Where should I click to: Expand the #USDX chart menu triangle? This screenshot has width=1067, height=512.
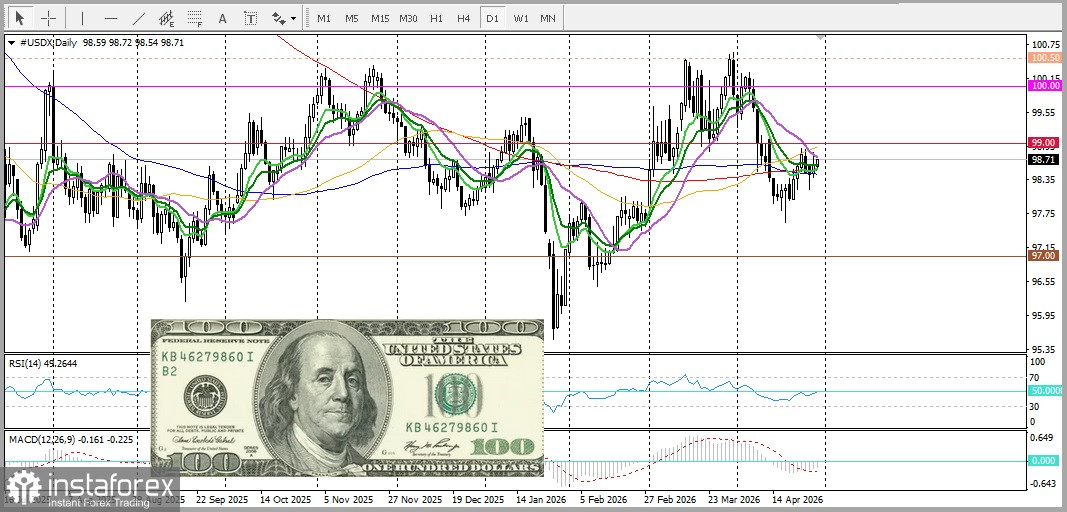pos(12,42)
